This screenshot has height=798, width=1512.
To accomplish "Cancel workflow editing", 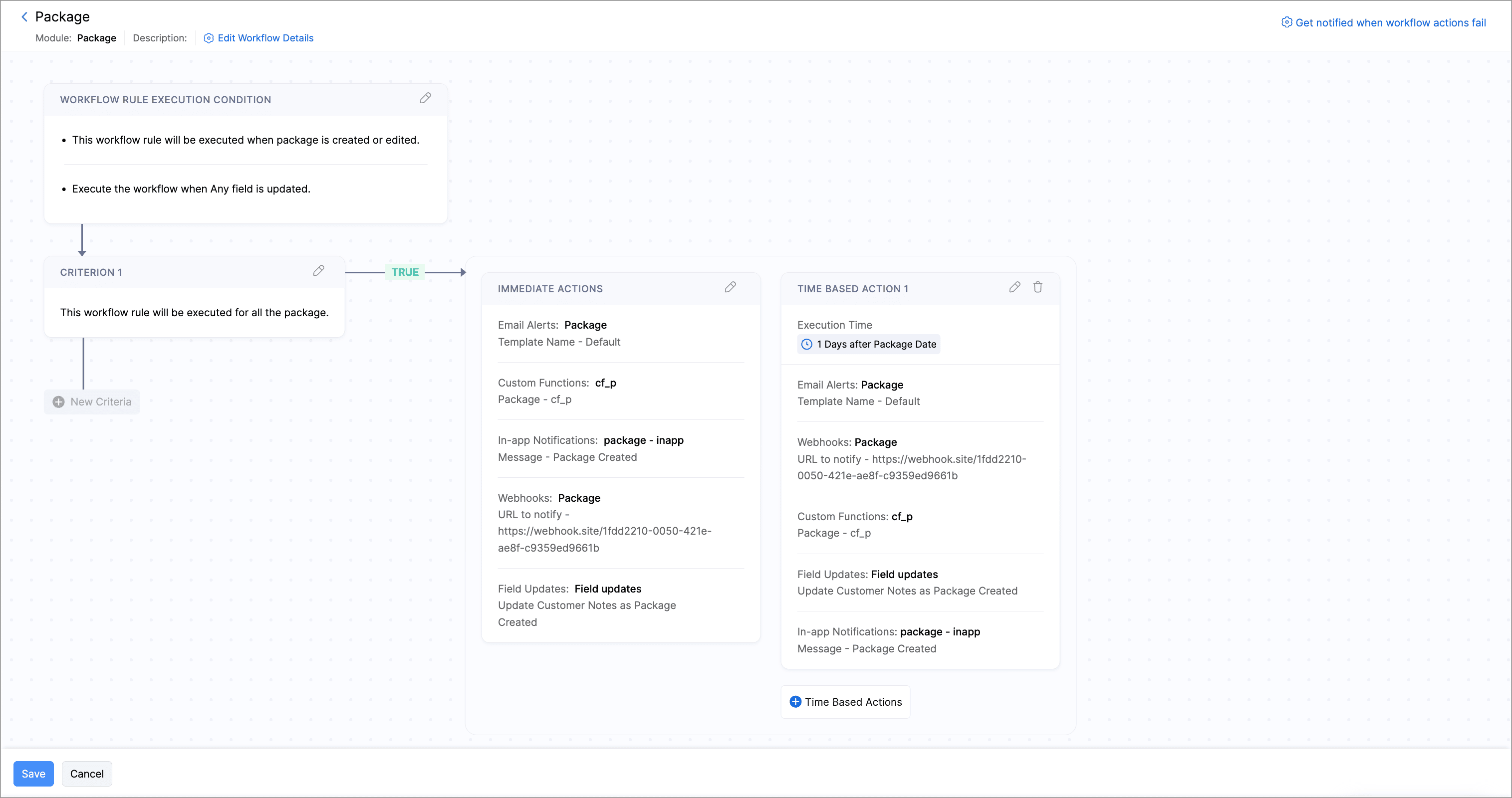I will [x=87, y=774].
